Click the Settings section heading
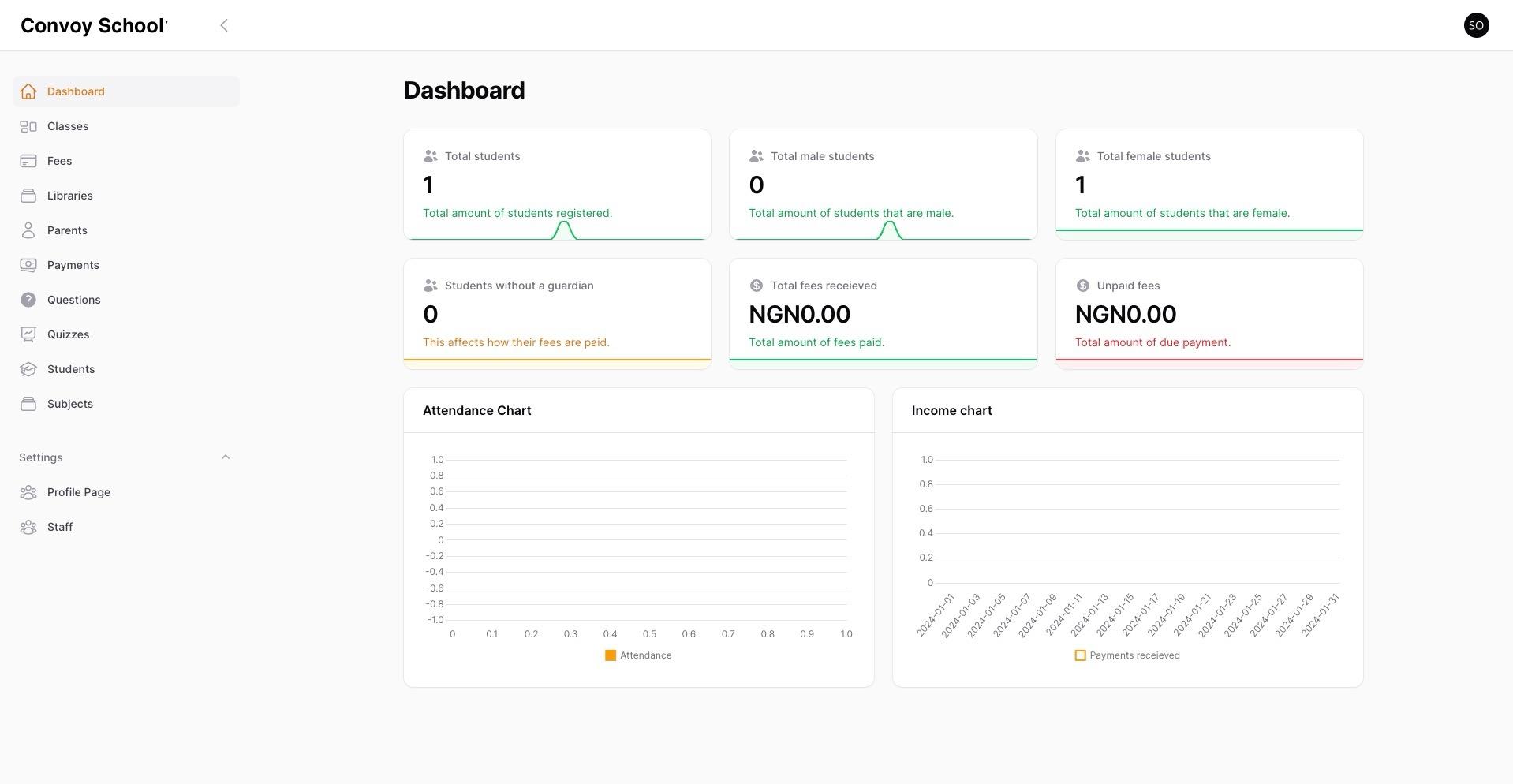Viewport: 1513px width, 784px height. (x=41, y=457)
